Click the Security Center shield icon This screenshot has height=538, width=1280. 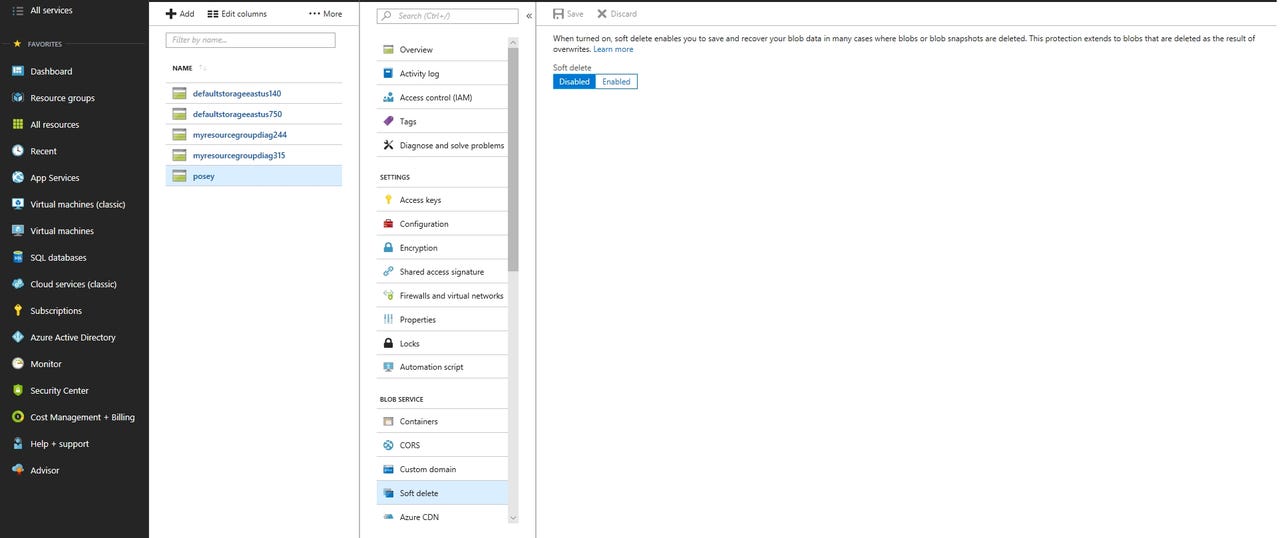click(18, 390)
